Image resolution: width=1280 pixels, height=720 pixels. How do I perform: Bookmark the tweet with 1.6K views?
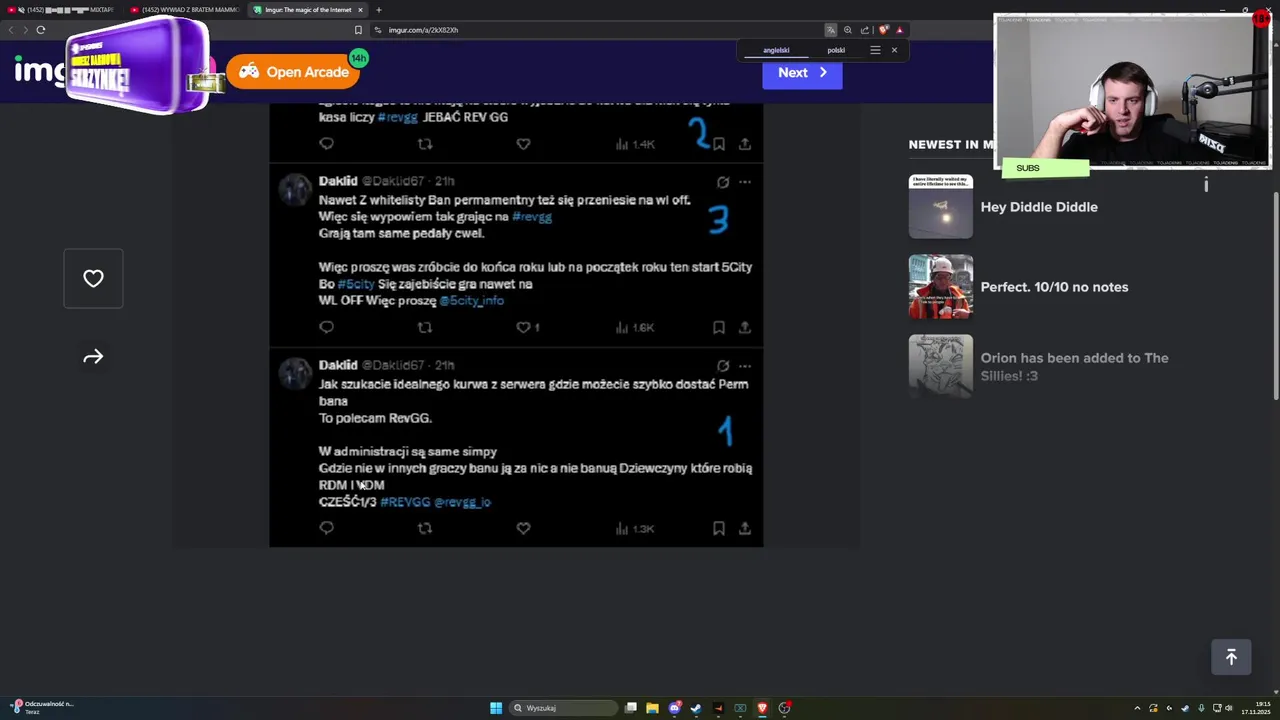click(x=718, y=327)
